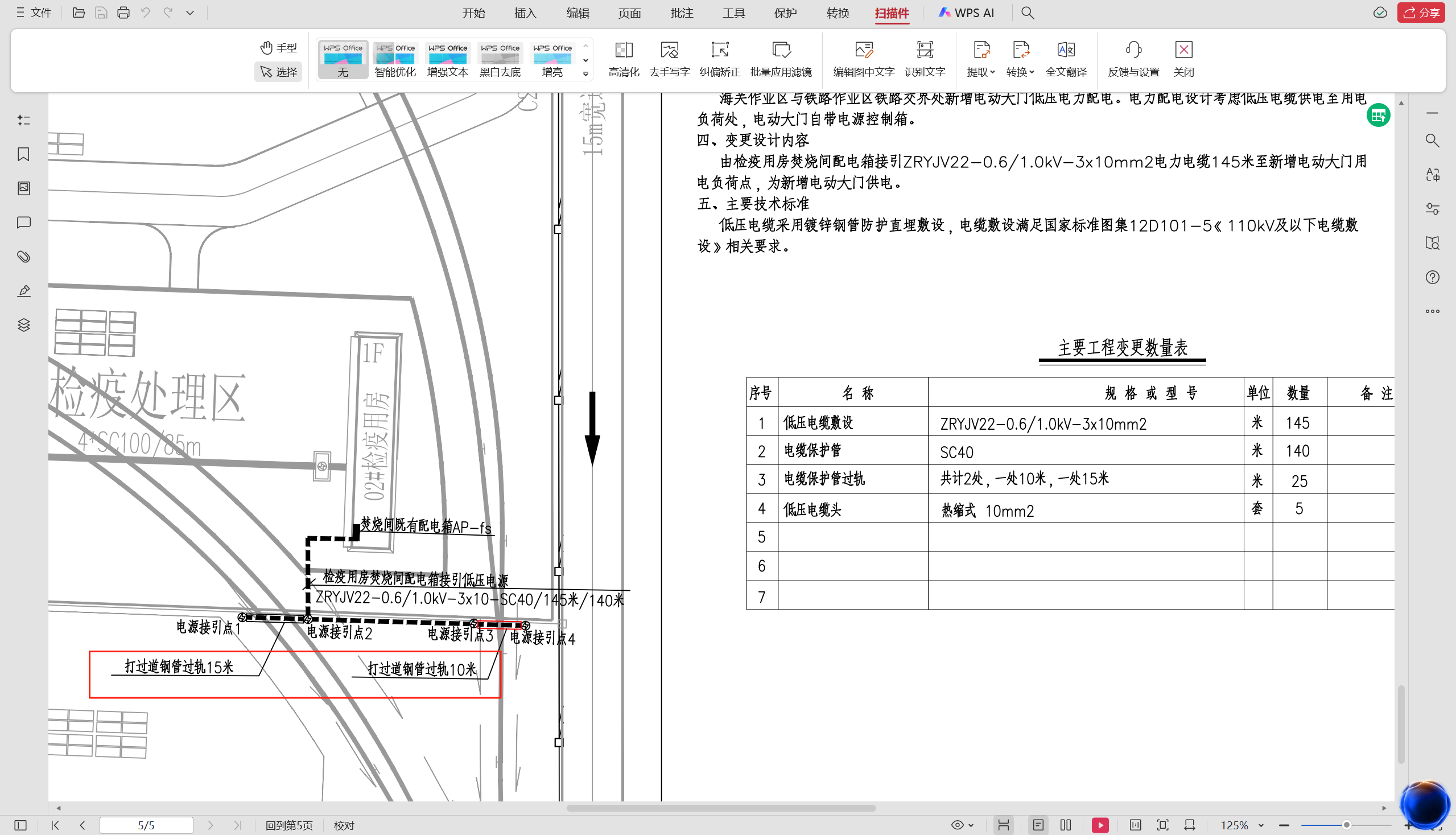This screenshot has width=1456, height=835.
Task: Click the zoom slider handle
Action: (1347, 825)
